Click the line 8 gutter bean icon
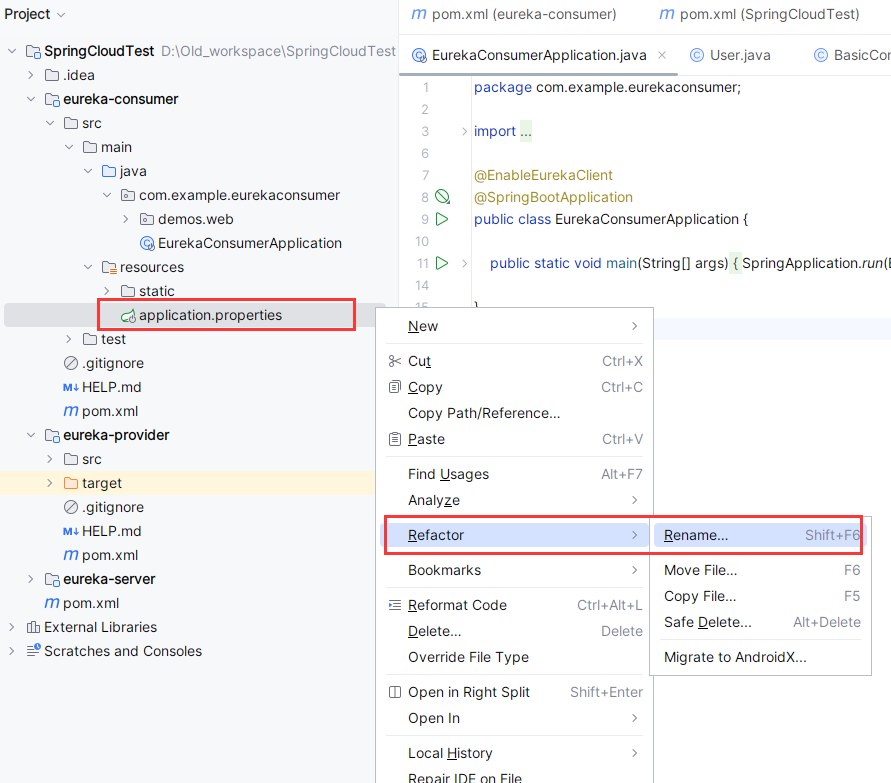 pyautogui.click(x=442, y=197)
